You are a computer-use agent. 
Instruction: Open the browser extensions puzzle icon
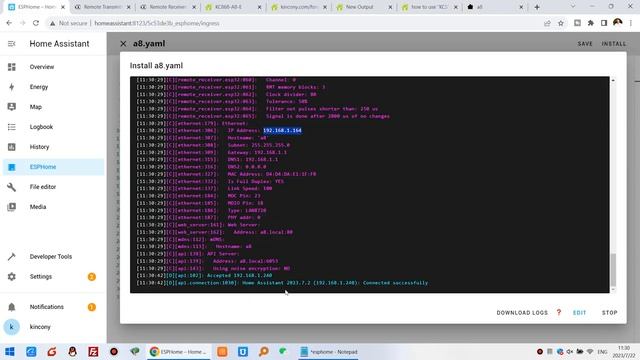[591, 23]
